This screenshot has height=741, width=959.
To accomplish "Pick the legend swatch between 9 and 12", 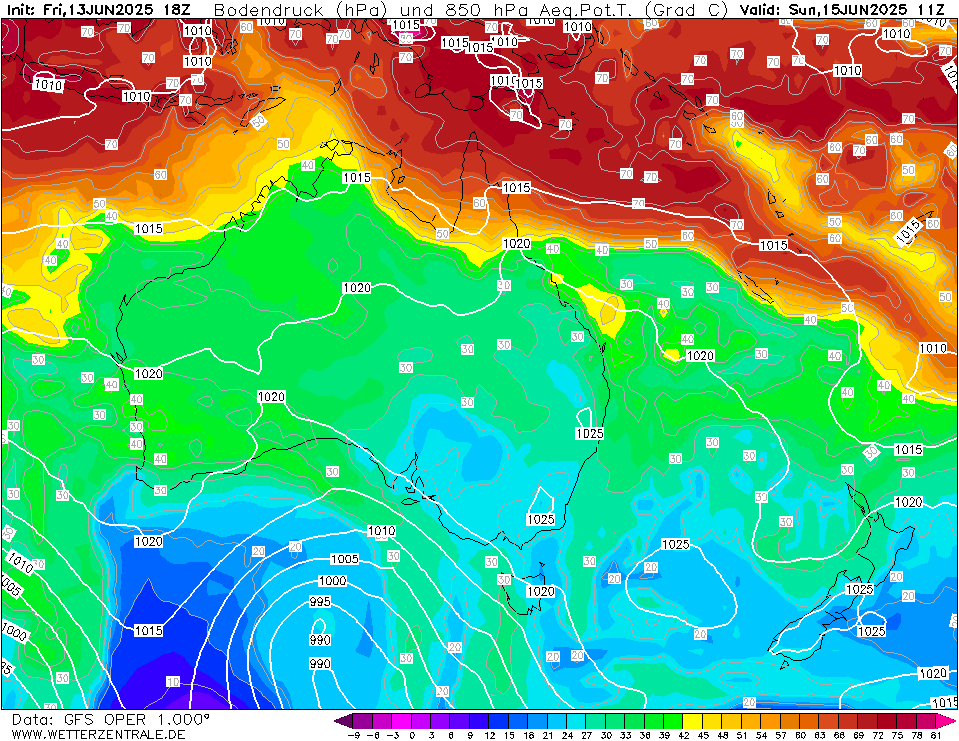I will click(479, 721).
